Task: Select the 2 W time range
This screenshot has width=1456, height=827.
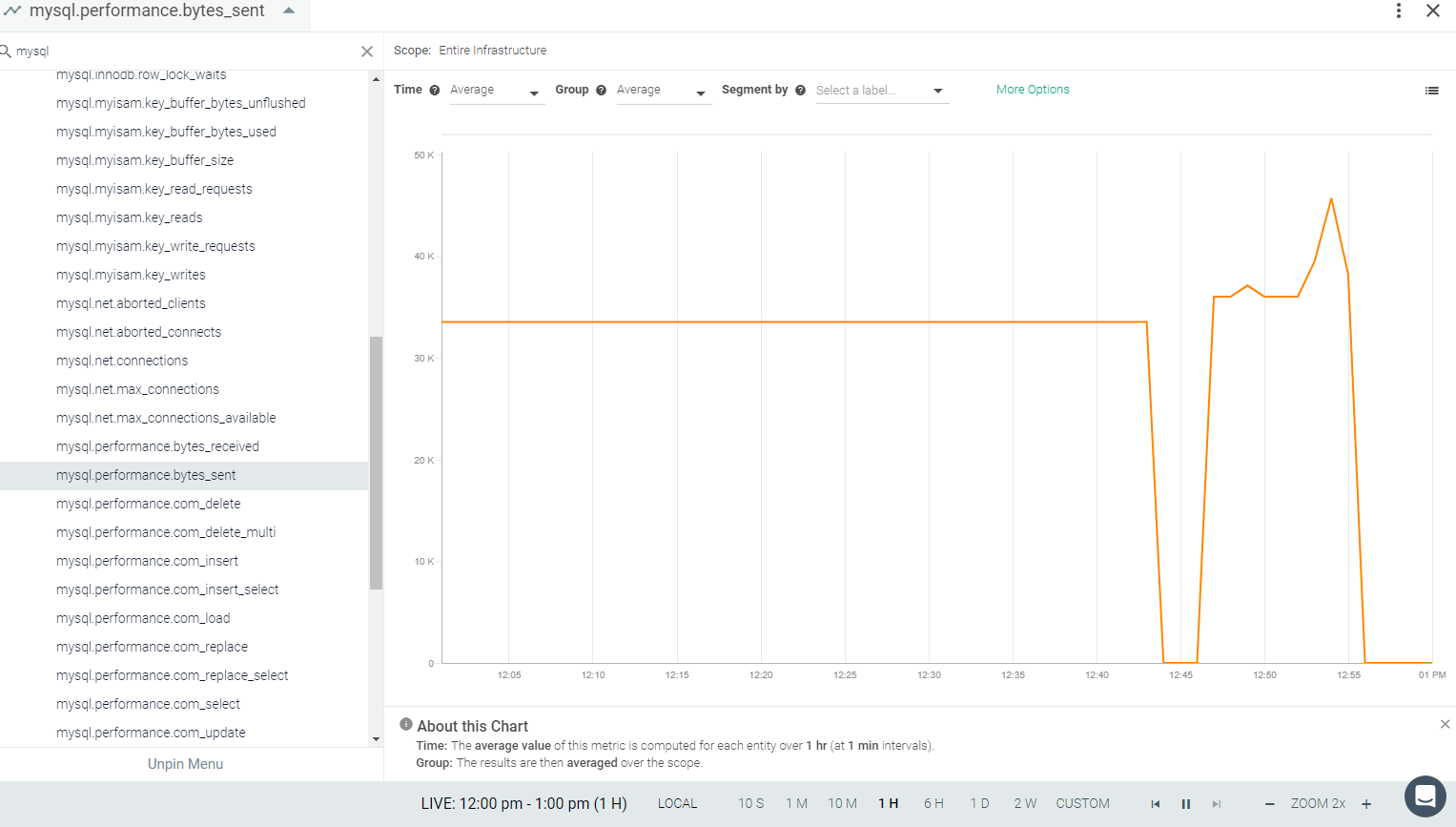Action: click(x=1025, y=804)
